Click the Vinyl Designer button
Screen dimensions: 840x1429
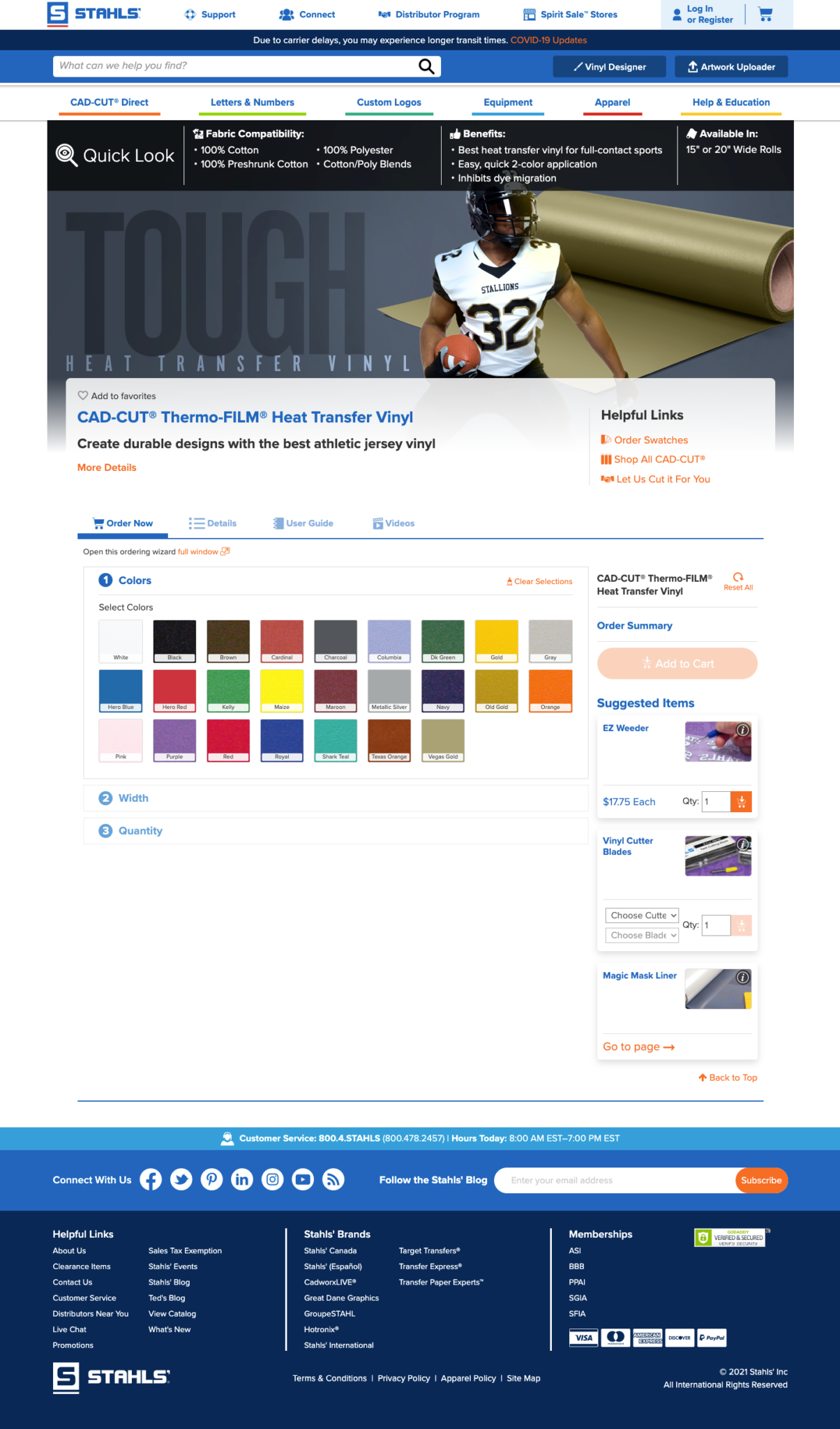[609, 67]
